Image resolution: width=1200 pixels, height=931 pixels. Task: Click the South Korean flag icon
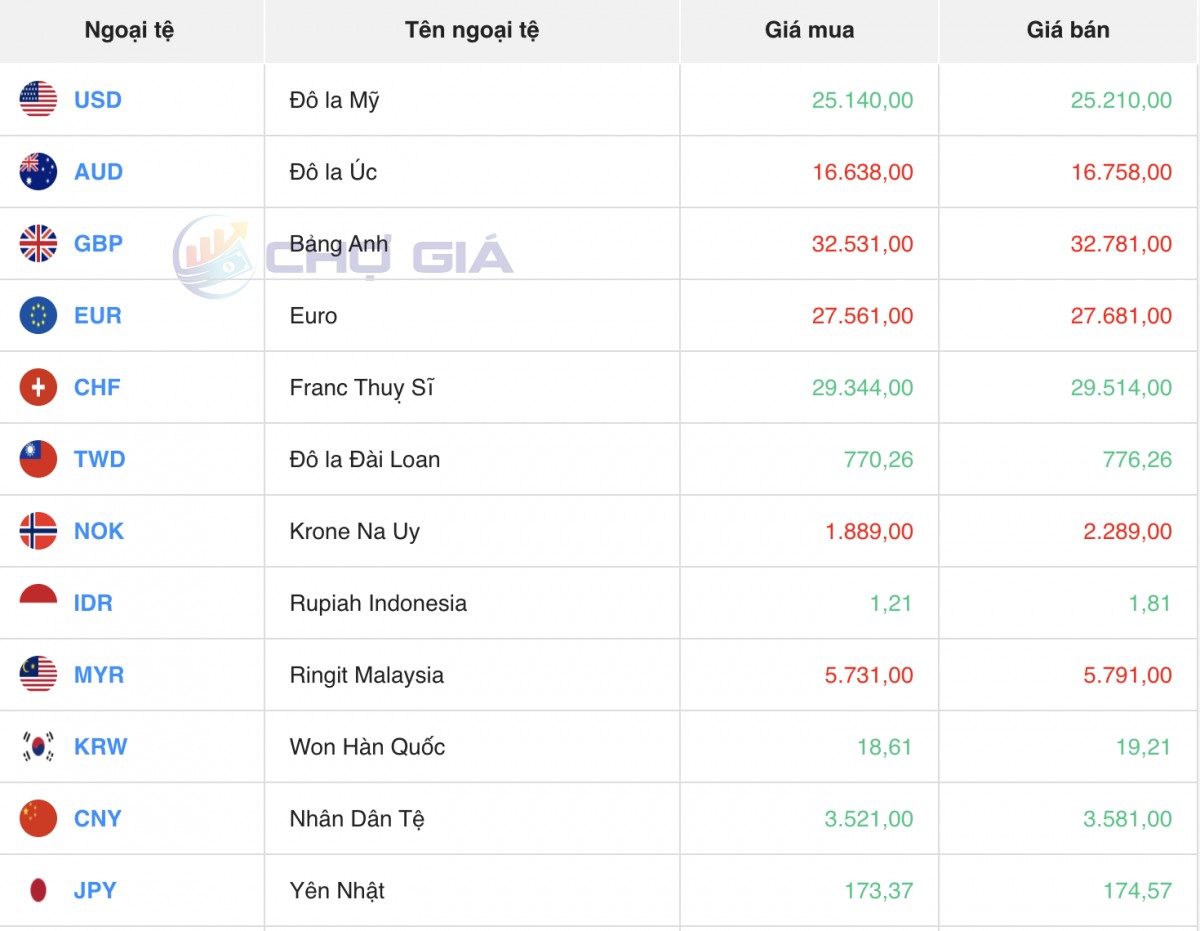tap(38, 747)
